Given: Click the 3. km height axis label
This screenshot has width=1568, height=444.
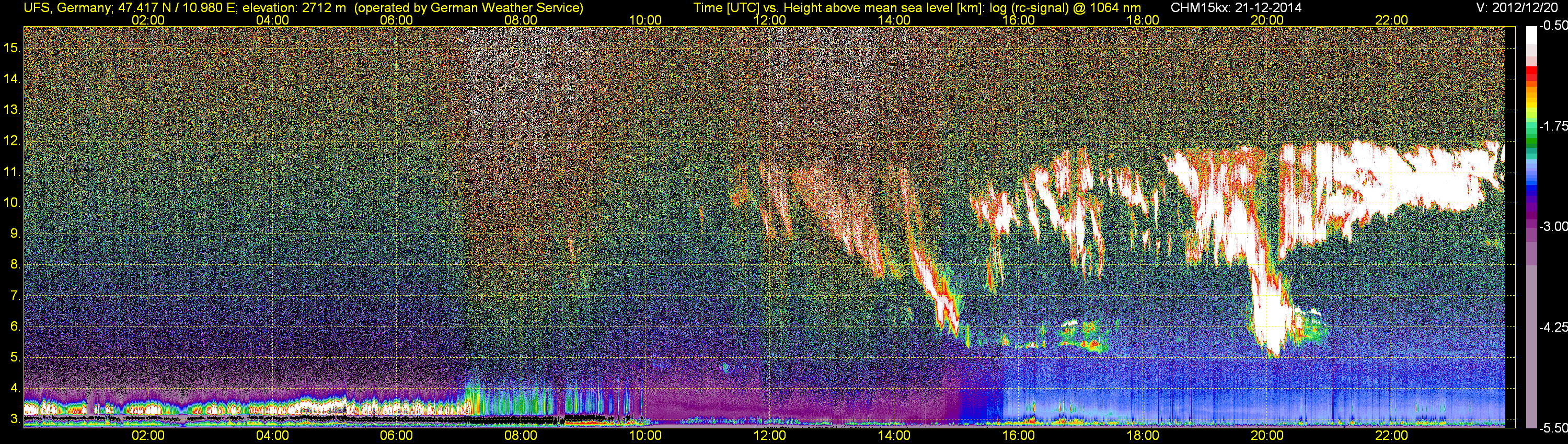Looking at the screenshot, I should click(x=15, y=419).
